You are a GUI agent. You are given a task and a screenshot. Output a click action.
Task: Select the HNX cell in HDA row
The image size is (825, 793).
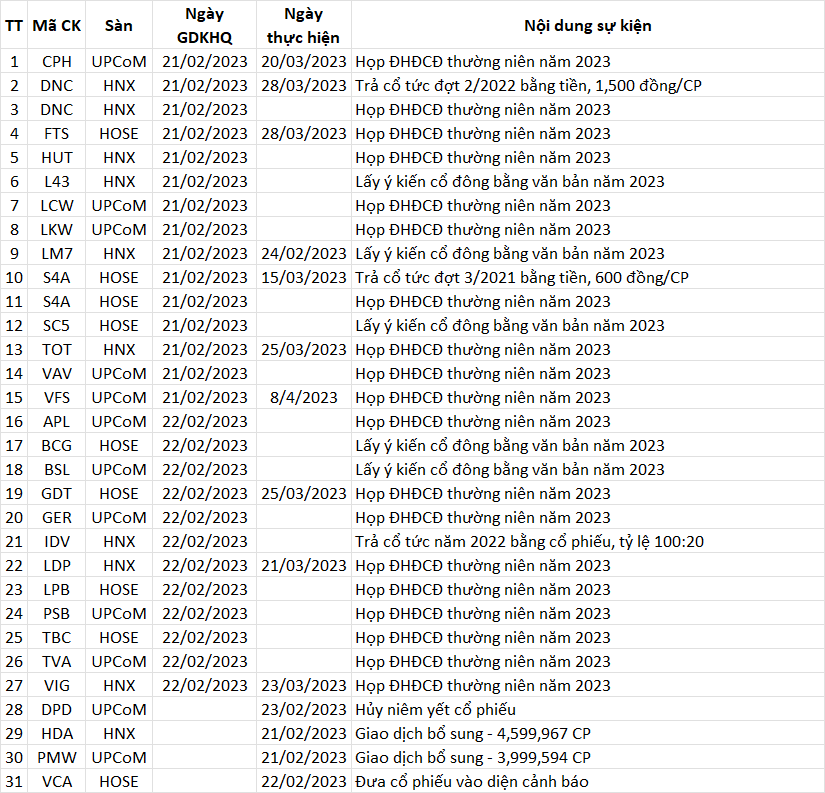[x=118, y=734]
